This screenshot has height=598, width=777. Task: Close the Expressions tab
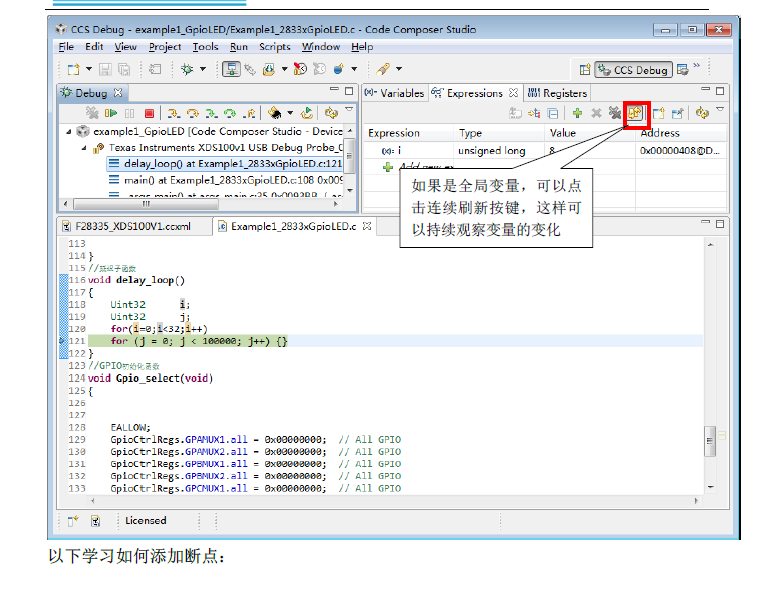(513, 93)
